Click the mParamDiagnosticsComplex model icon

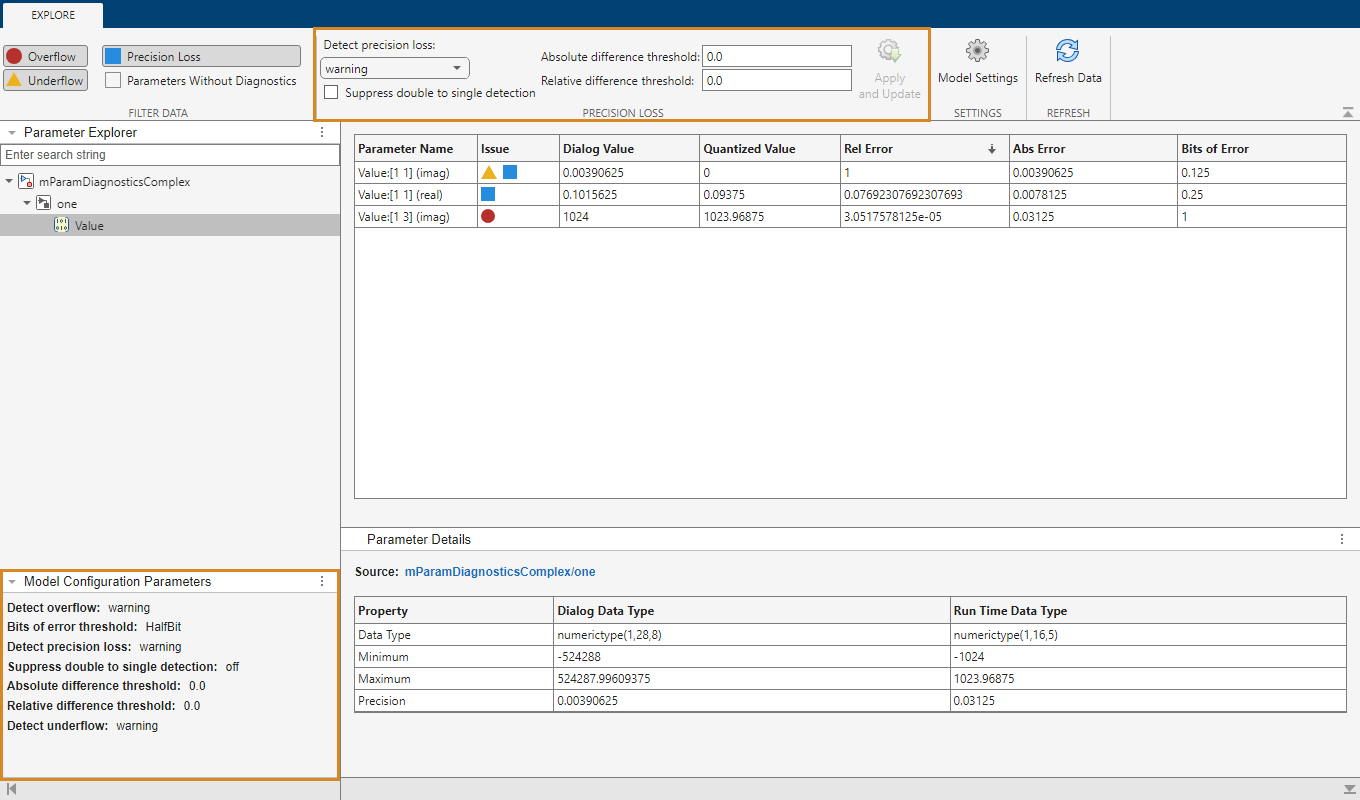(x=27, y=182)
